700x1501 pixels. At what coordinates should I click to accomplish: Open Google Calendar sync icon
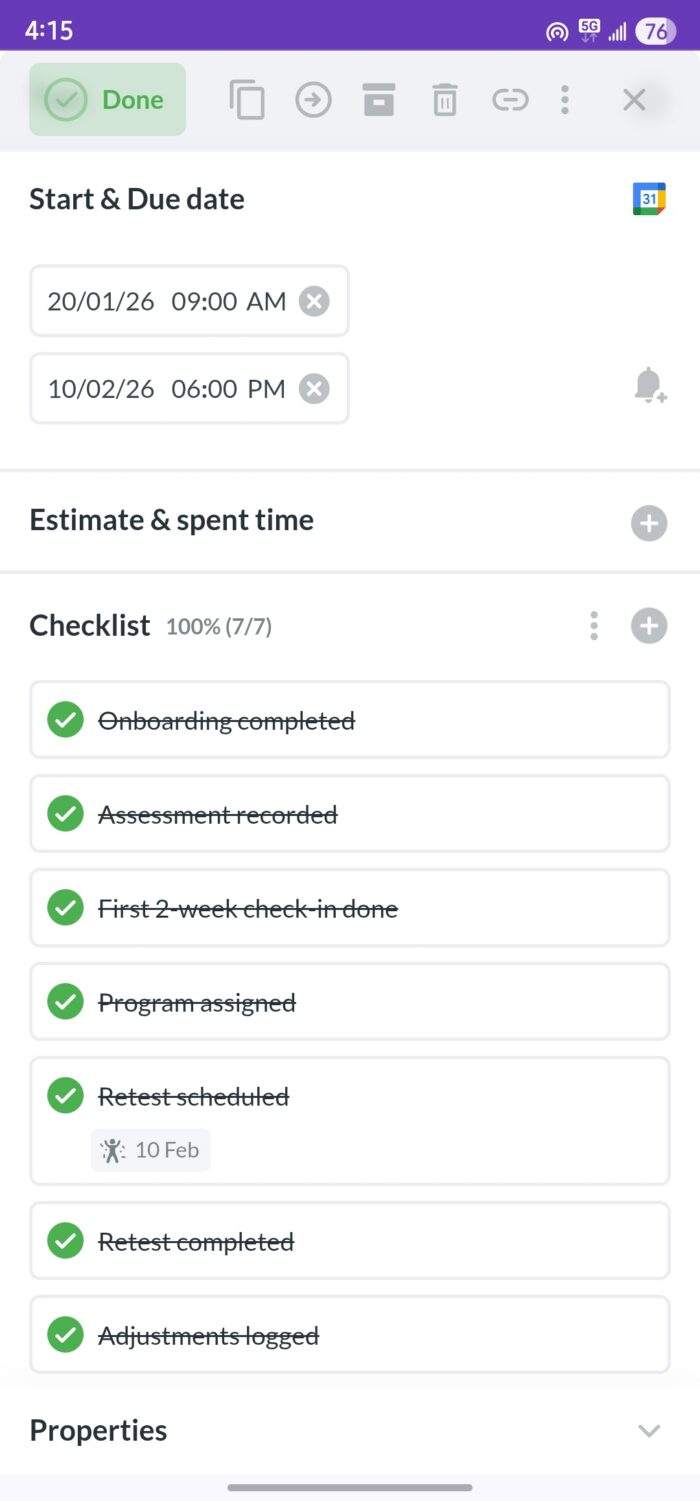[648, 199]
